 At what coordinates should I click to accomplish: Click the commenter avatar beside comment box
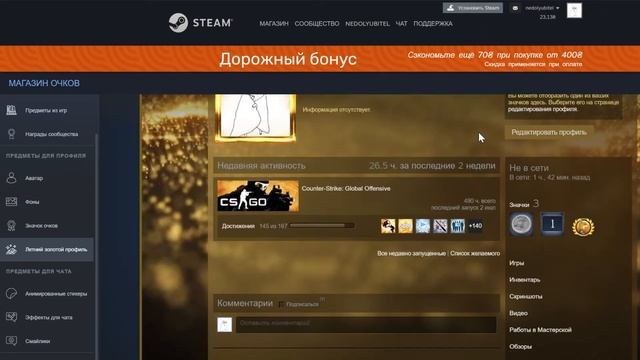pyautogui.click(x=224, y=324)
